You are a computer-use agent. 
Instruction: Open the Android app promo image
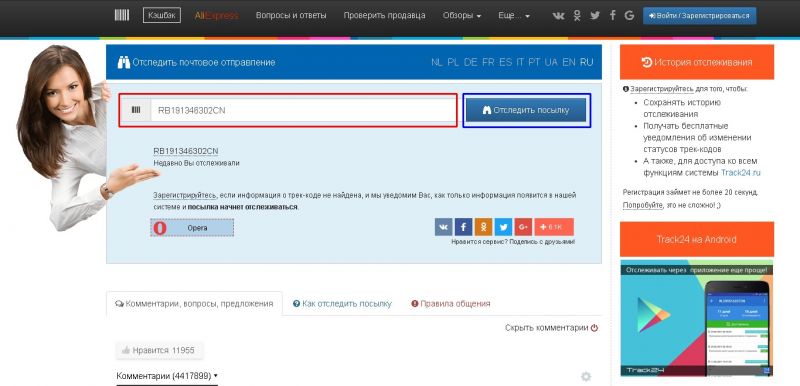696,318
